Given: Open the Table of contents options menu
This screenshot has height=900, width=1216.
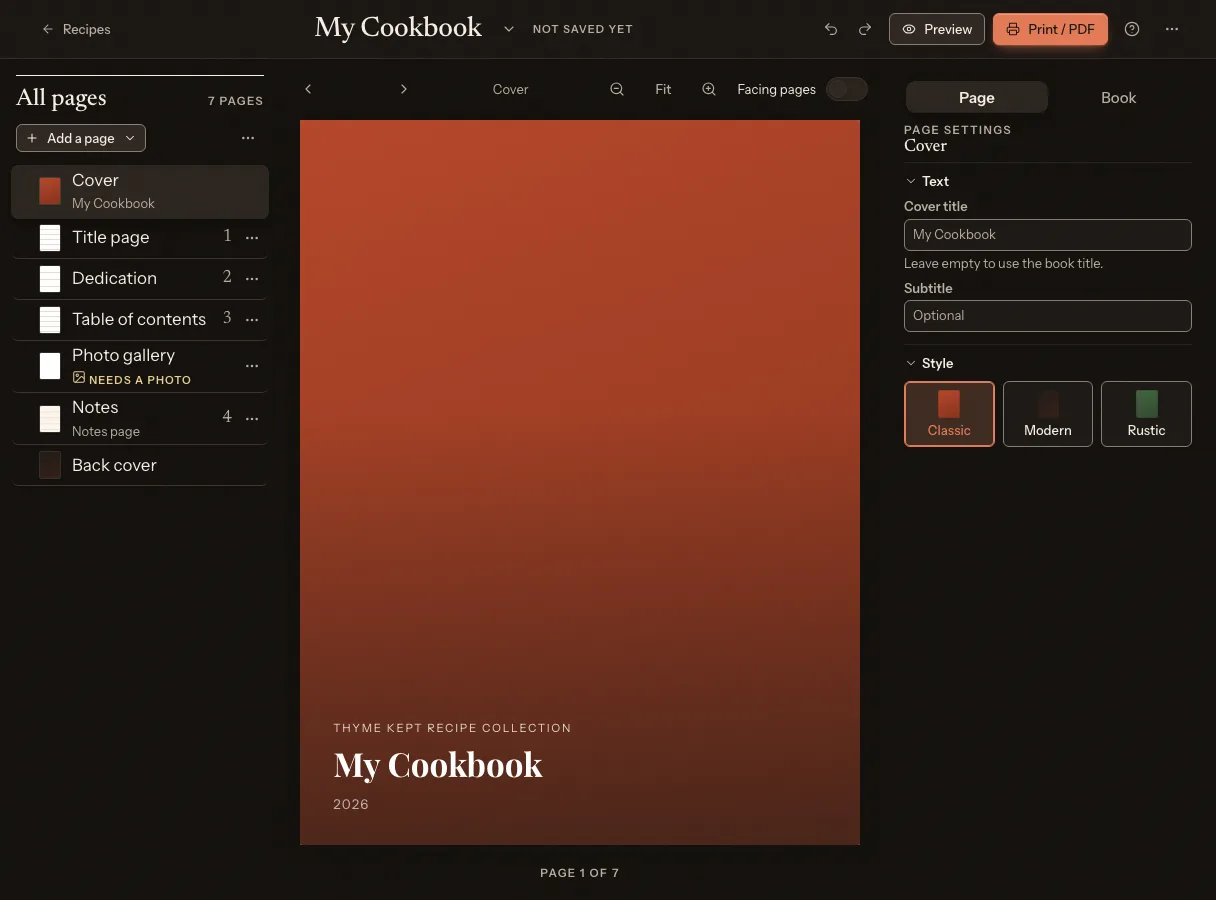Looking at the screenshot, I should pos(252,320).
